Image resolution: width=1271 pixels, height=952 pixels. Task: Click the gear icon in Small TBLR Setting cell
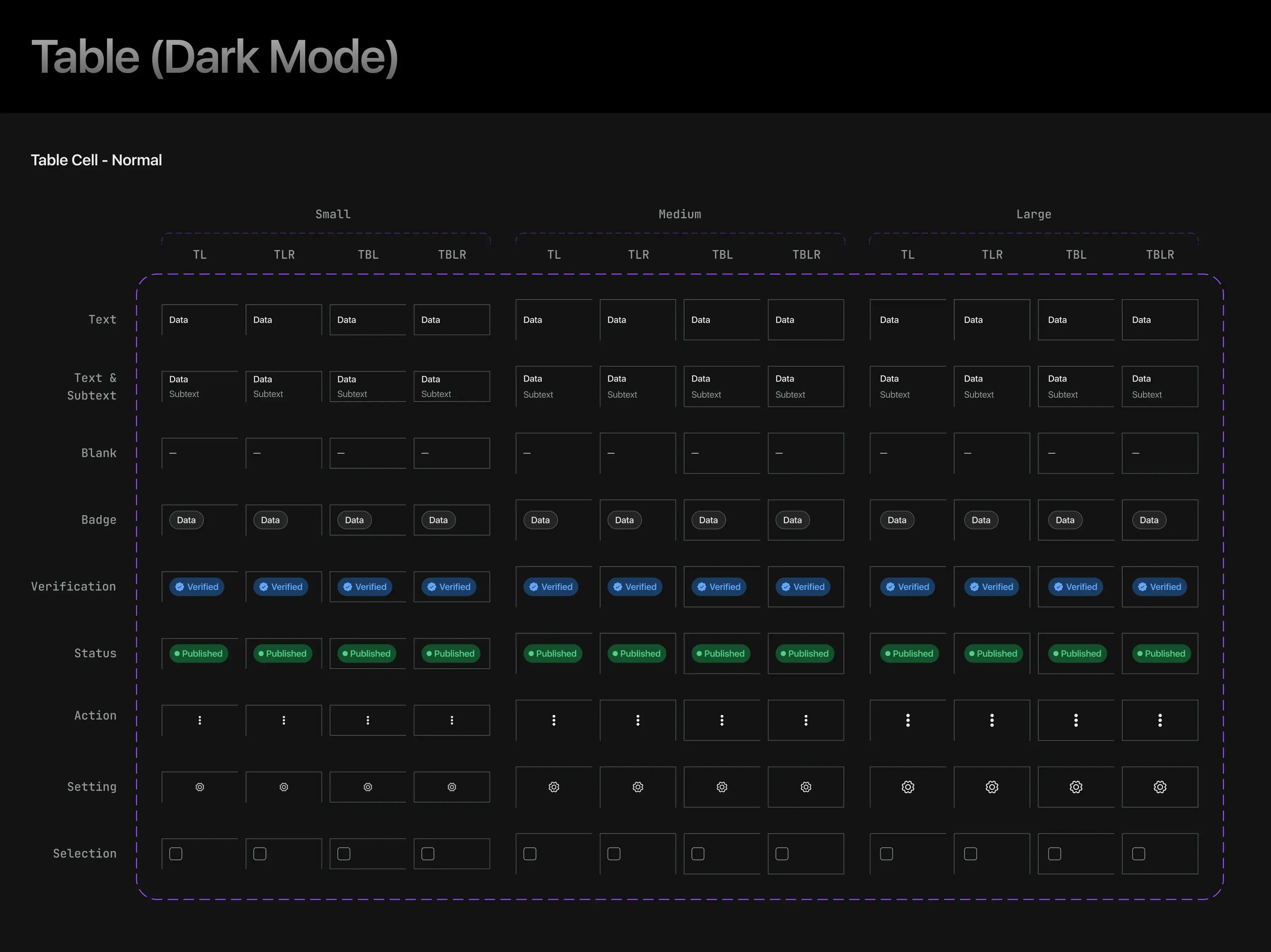(451, 787)
